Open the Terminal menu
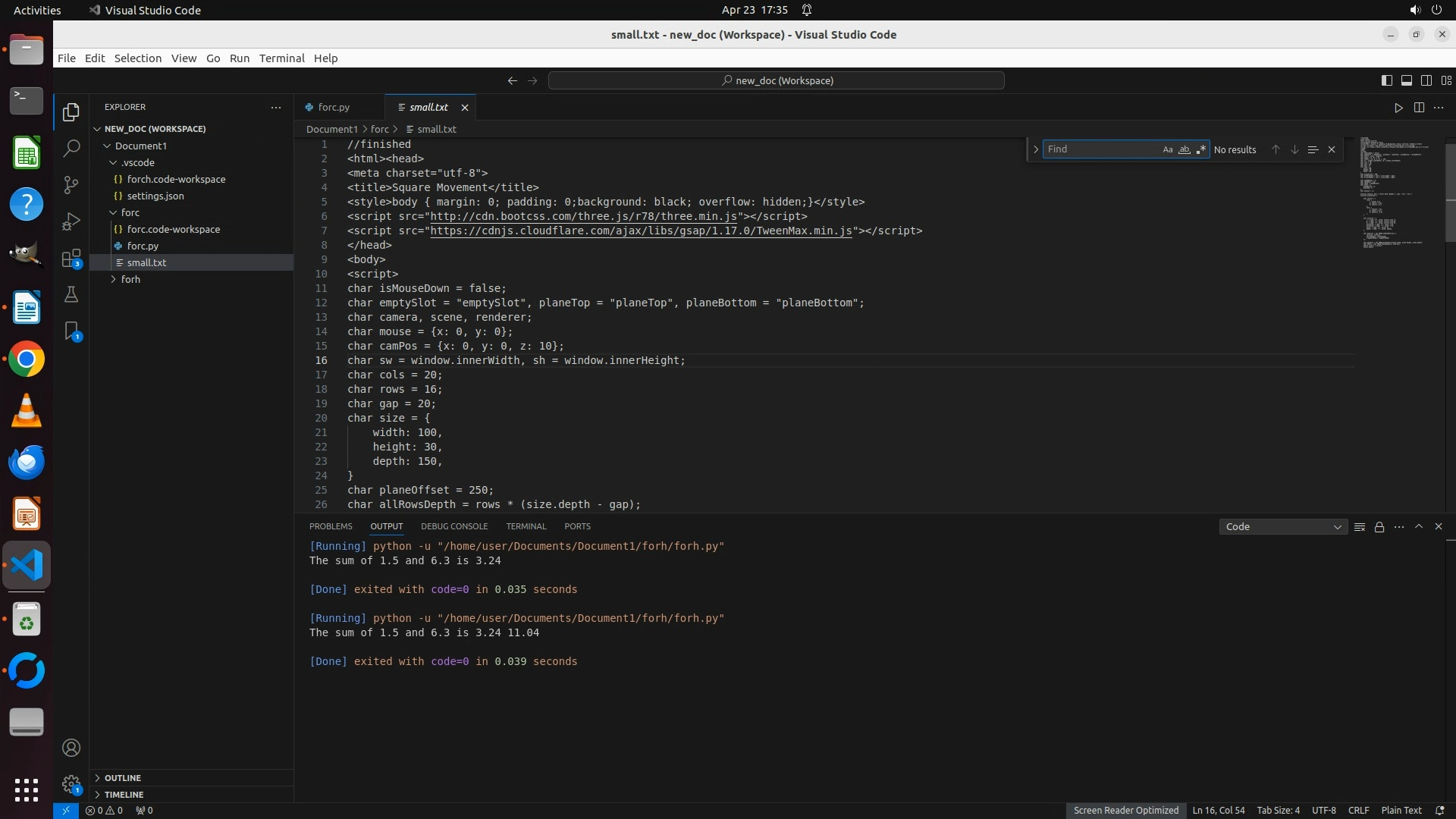Image resolution: width=1456 pixels, height=819 pixels. tap(281, 58)
